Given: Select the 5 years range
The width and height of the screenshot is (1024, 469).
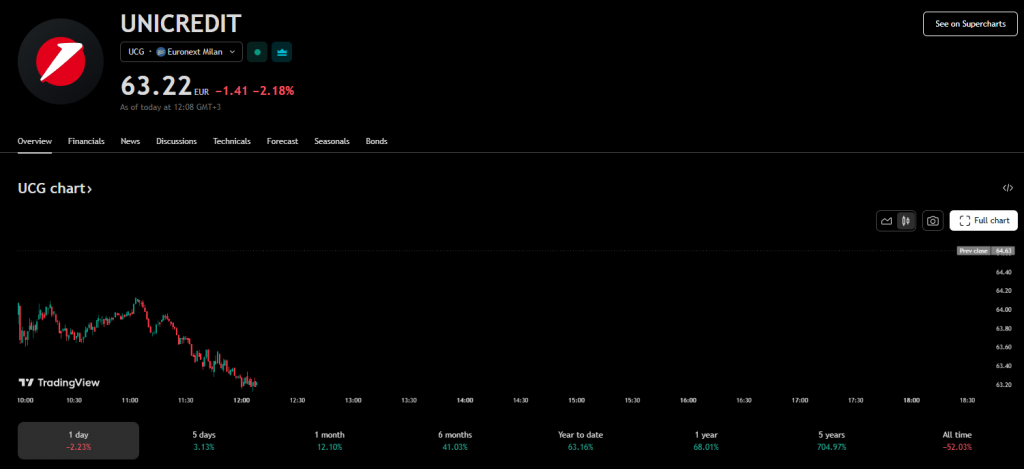Looking at the screenshot, I should coord(831,440).
